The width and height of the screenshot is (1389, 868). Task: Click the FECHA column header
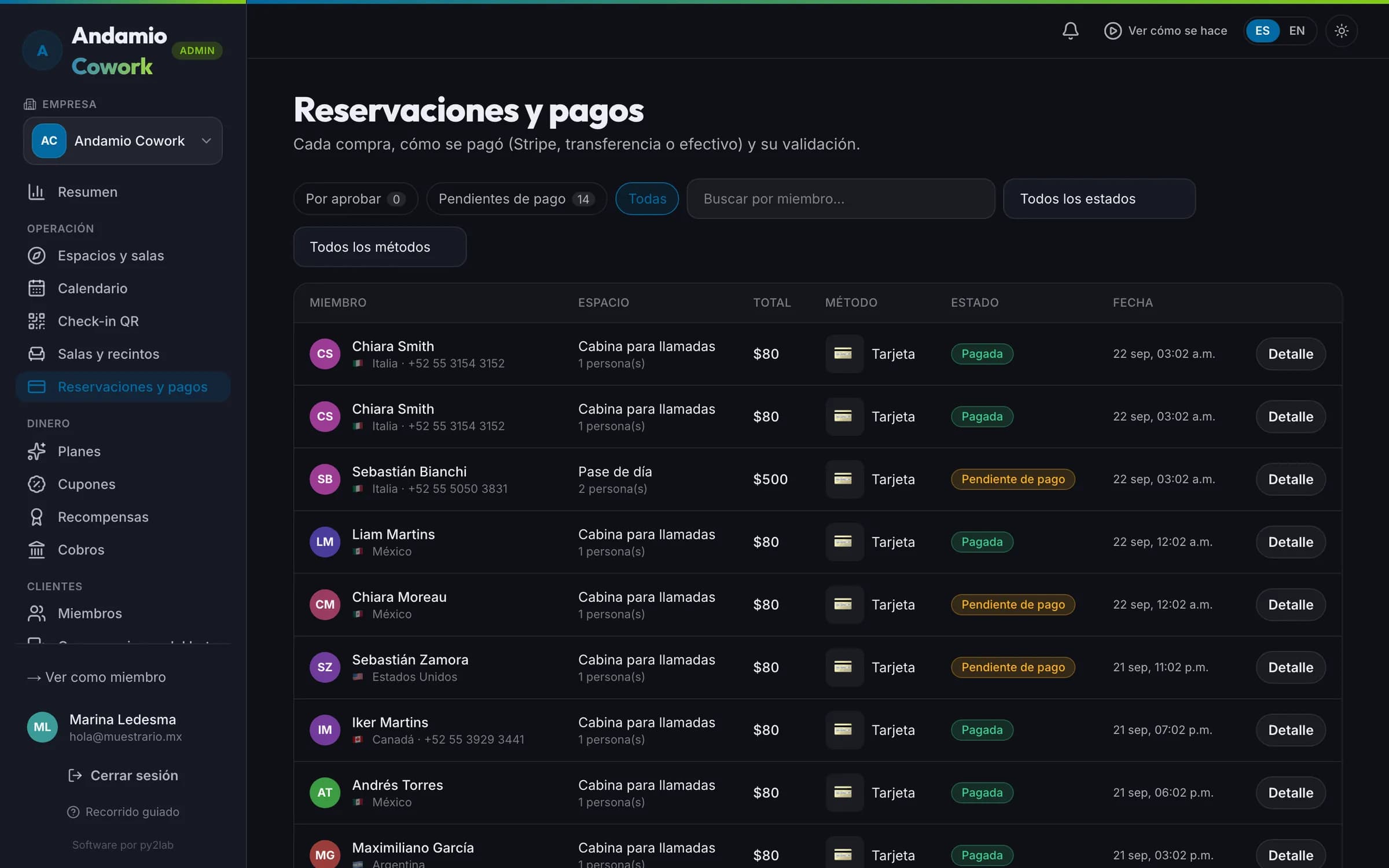coord(1133,303)
